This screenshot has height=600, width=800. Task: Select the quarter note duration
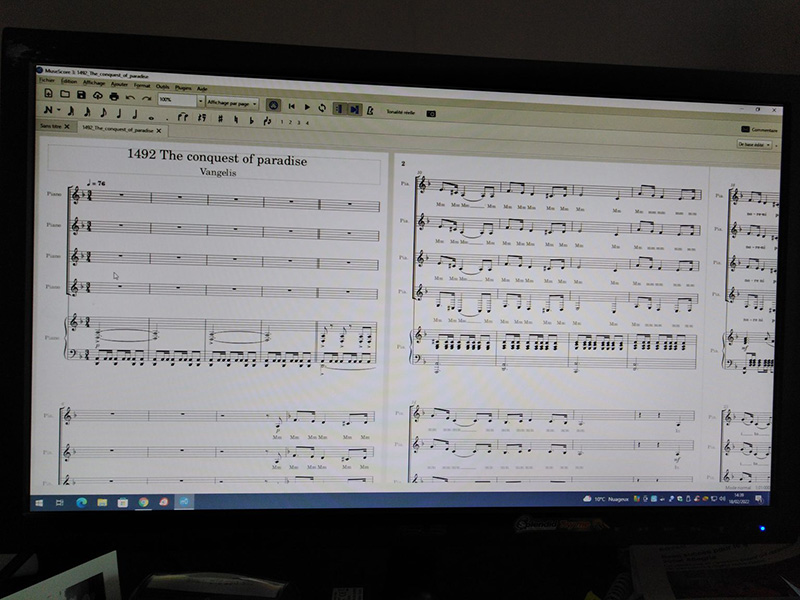coord(119,113)
